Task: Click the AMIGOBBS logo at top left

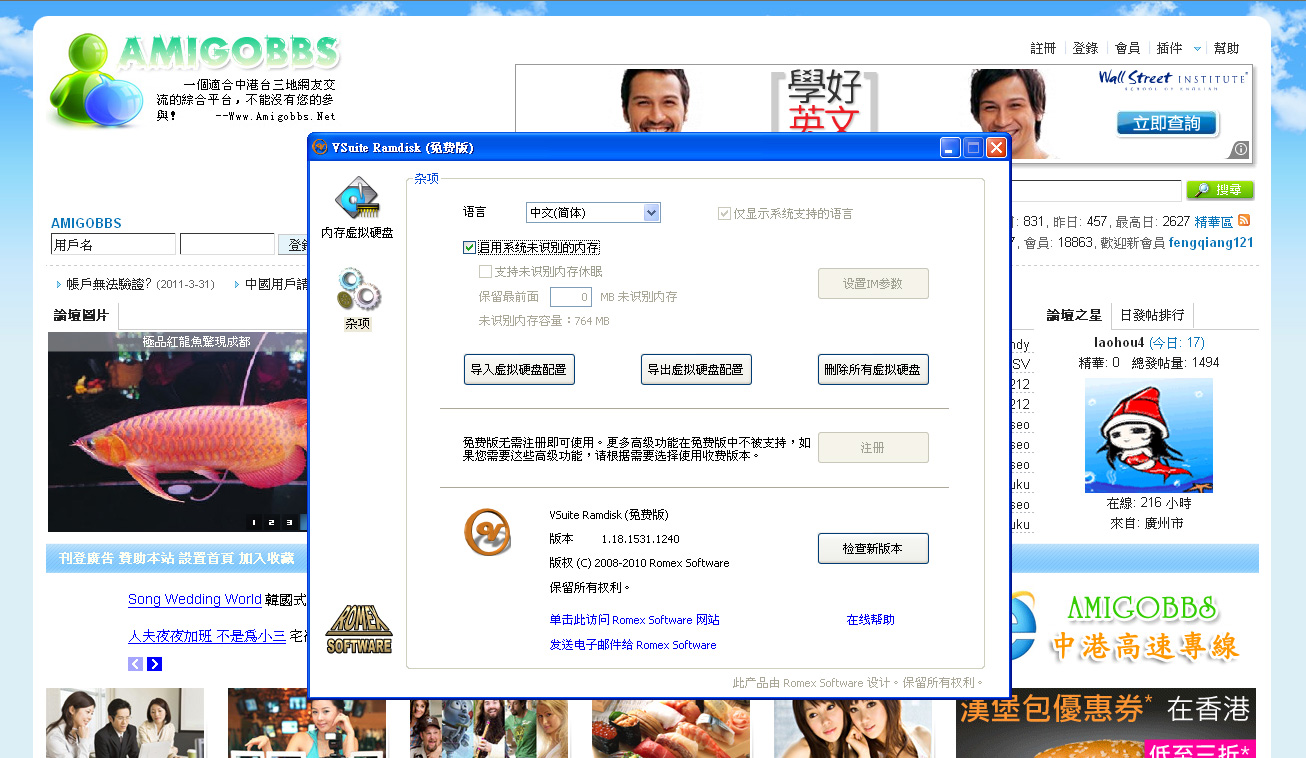Action: tap(195, 80)
